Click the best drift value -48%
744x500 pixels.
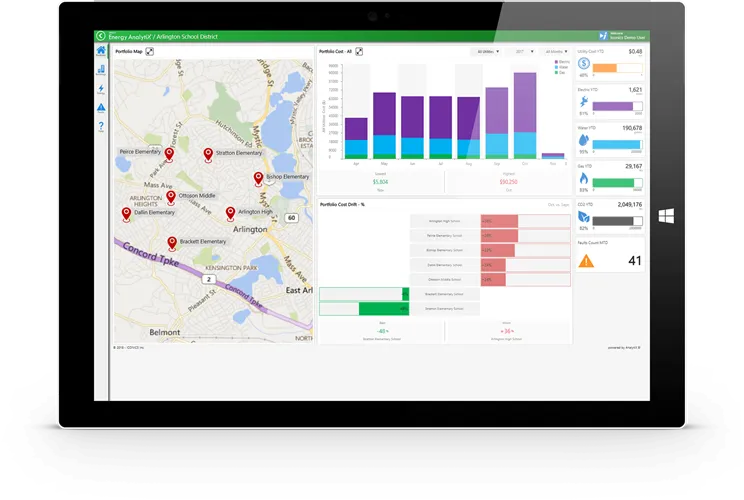[x=382, y=331]
